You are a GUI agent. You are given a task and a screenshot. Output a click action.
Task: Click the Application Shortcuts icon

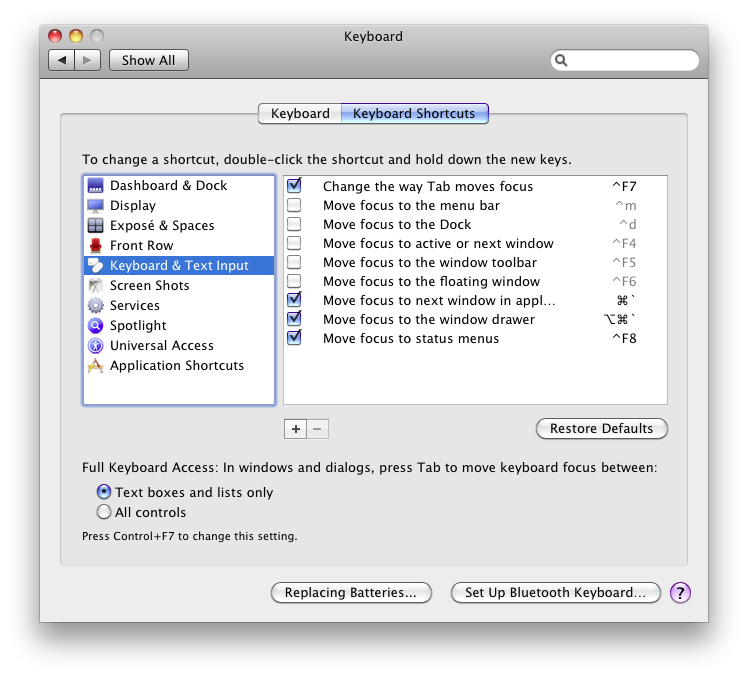[96, 366]
